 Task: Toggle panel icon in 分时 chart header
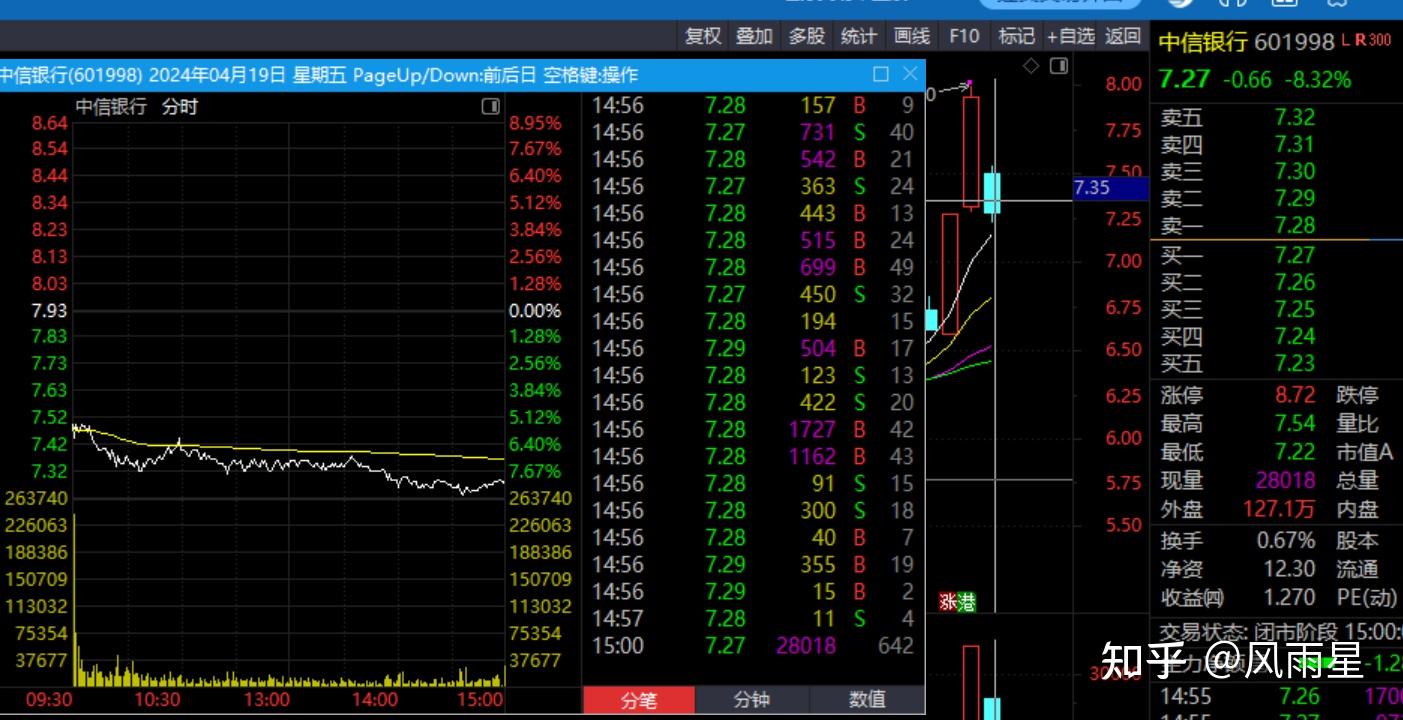tap(490, 106)
